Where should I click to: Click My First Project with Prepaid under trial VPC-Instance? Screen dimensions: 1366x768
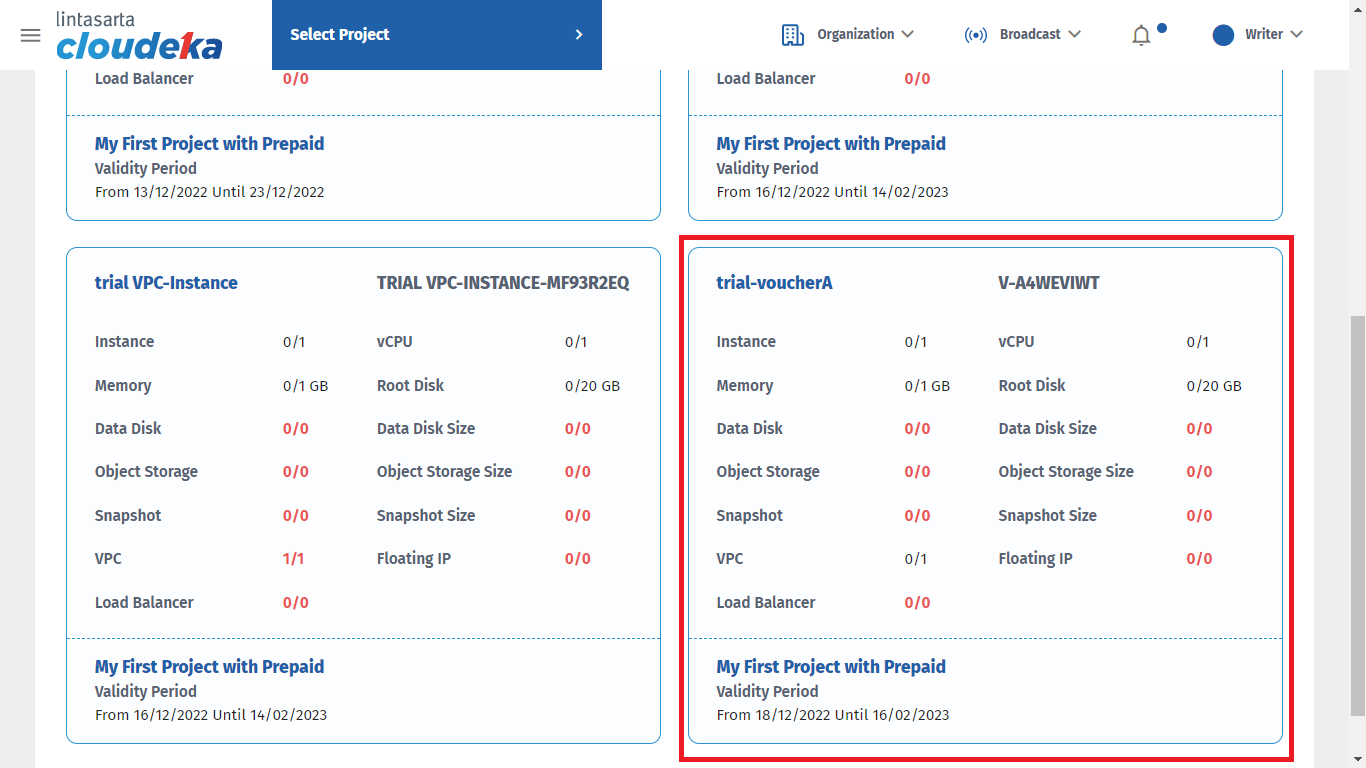pos(209,667)
